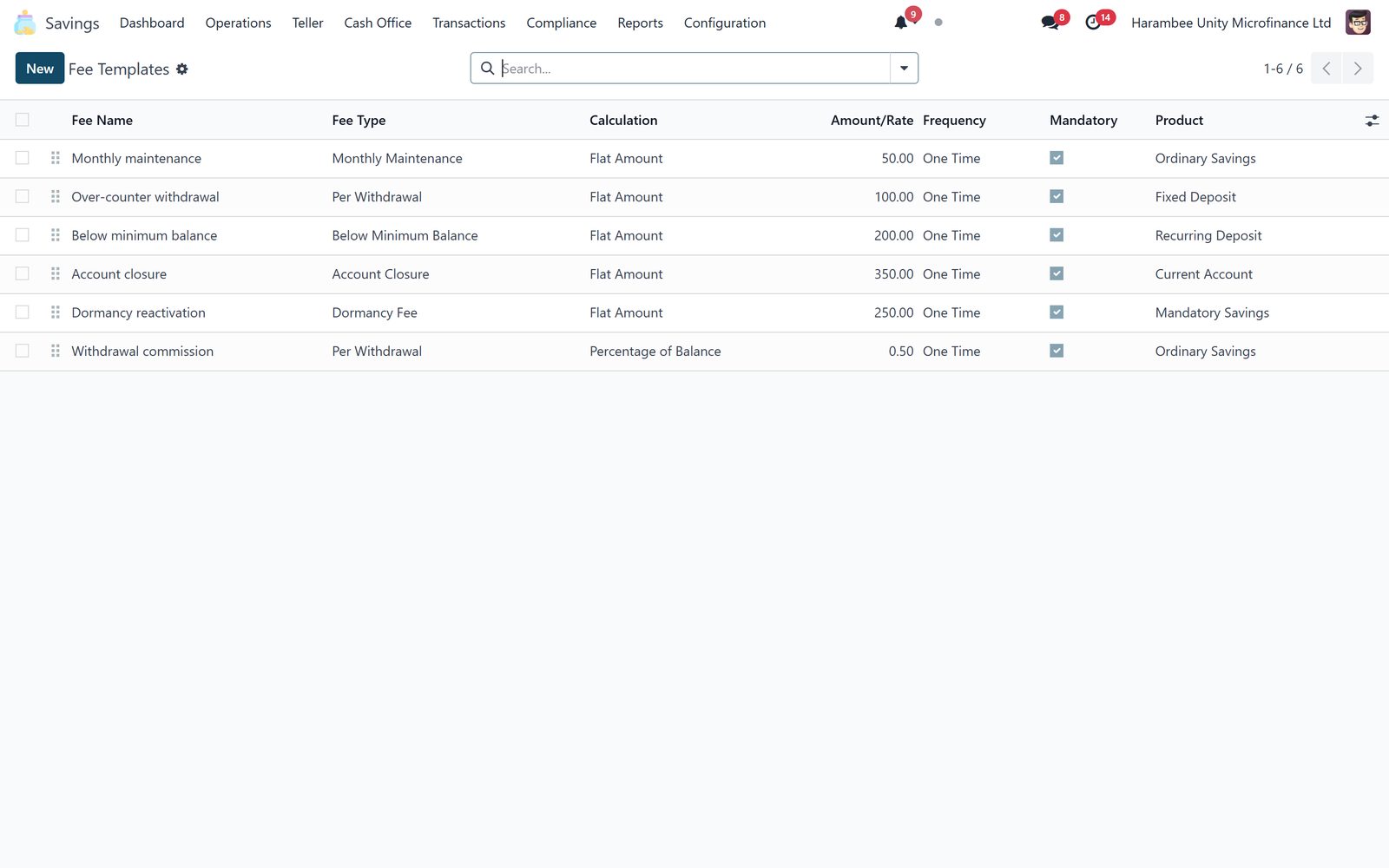
Task: Grab drag handle for Withdrawal commission row
Action: click(x=56, y=352)
